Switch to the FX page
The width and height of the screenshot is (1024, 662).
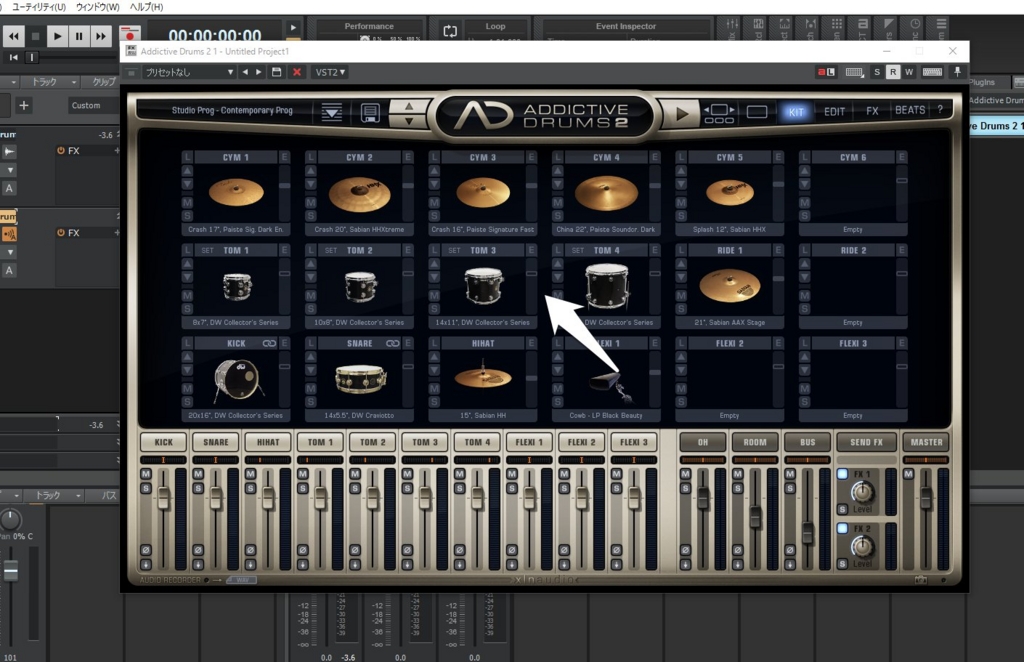click(872, 111)
